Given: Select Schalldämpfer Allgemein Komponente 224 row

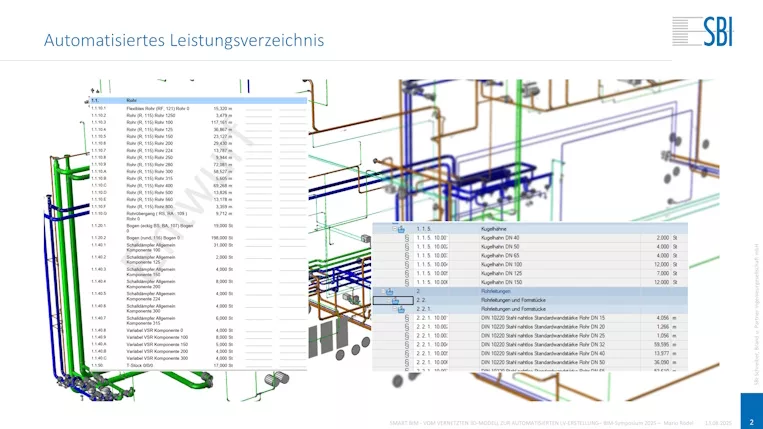Looking at the screenshot, I should (199, 296).
